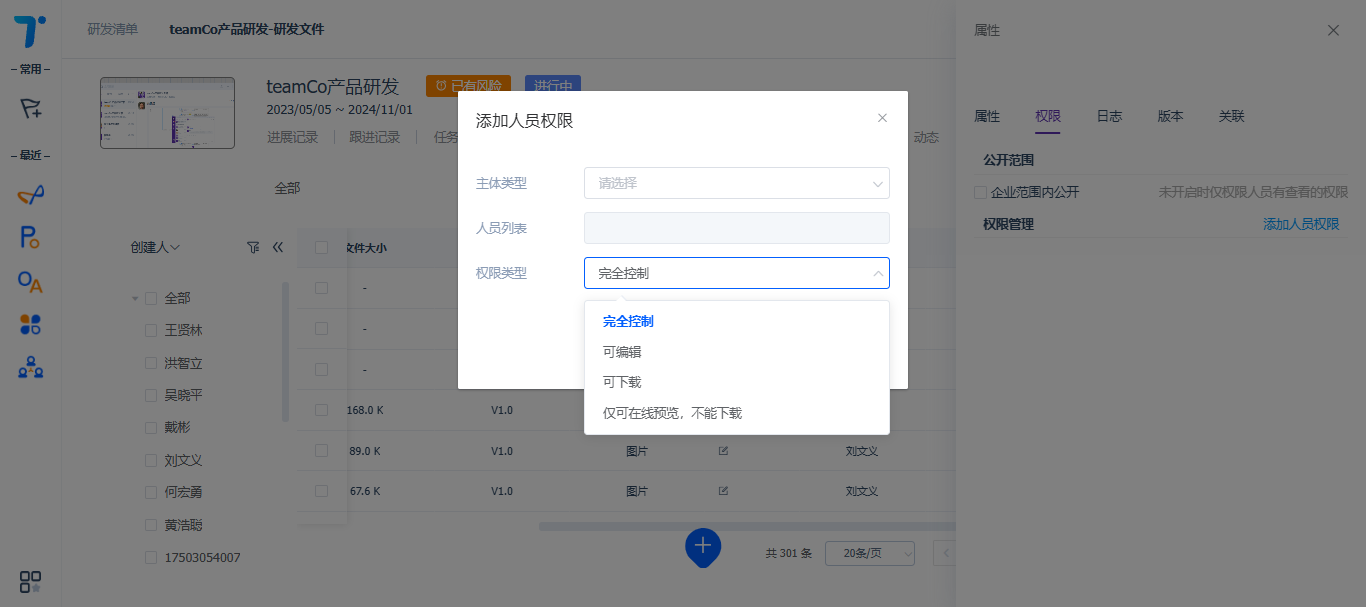
Task: Open the 20条/页 page size dropdown
Action: (x=870, y=553)
